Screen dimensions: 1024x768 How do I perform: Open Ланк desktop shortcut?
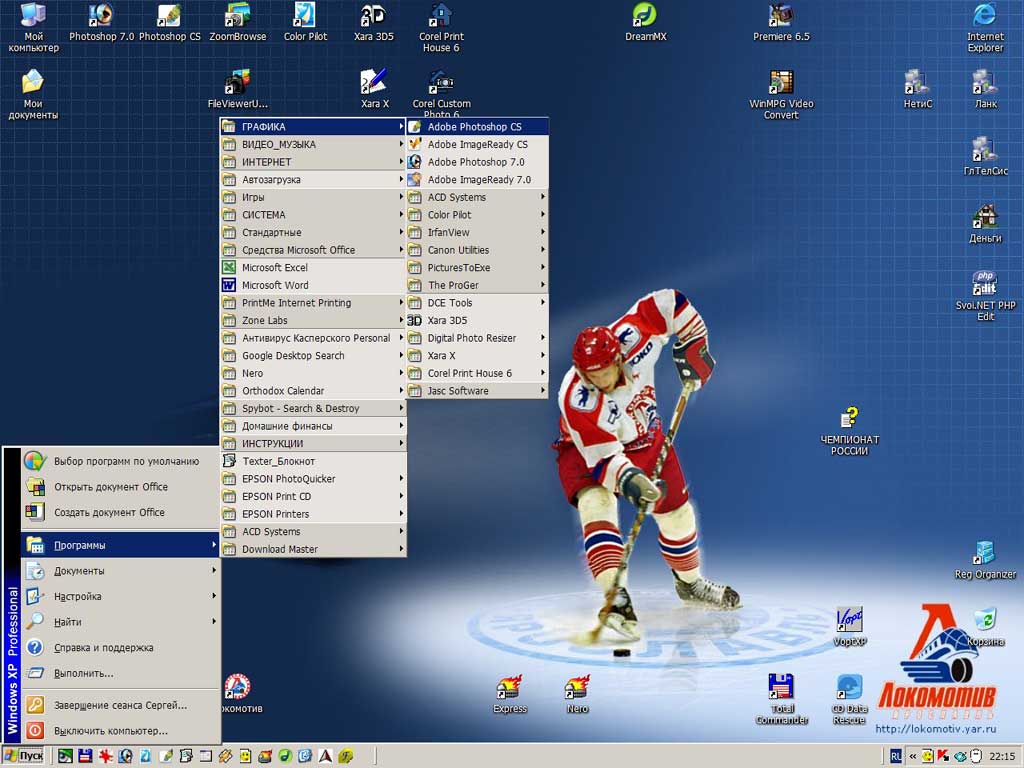point(985,89)
